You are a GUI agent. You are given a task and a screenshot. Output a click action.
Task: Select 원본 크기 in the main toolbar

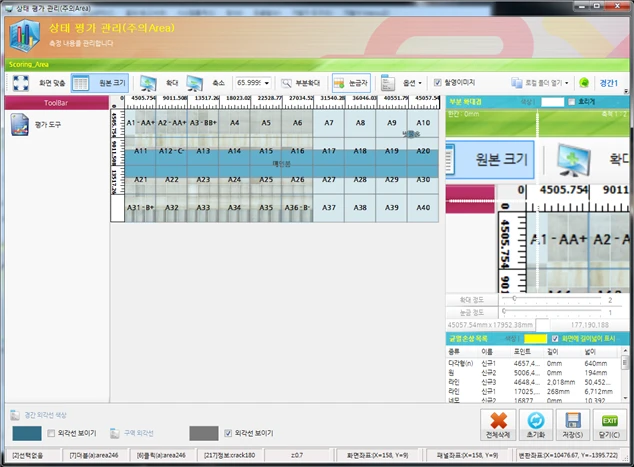point(100,83)
